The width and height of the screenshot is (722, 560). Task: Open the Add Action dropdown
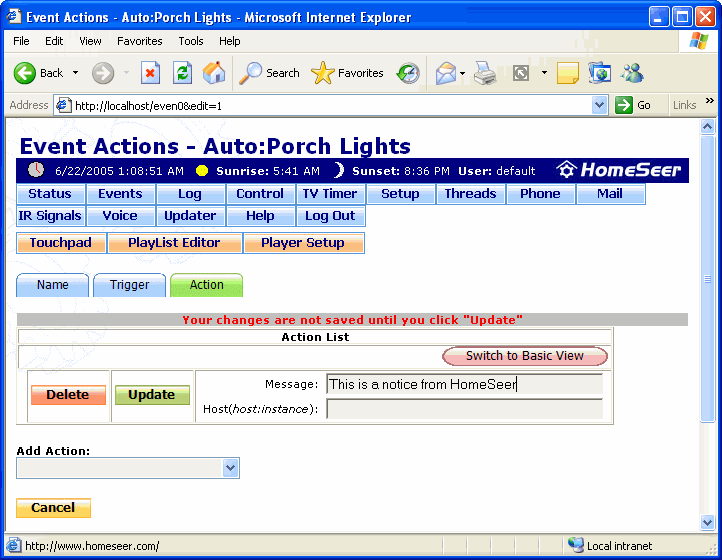pyautogui.click(x=231, y=468)
